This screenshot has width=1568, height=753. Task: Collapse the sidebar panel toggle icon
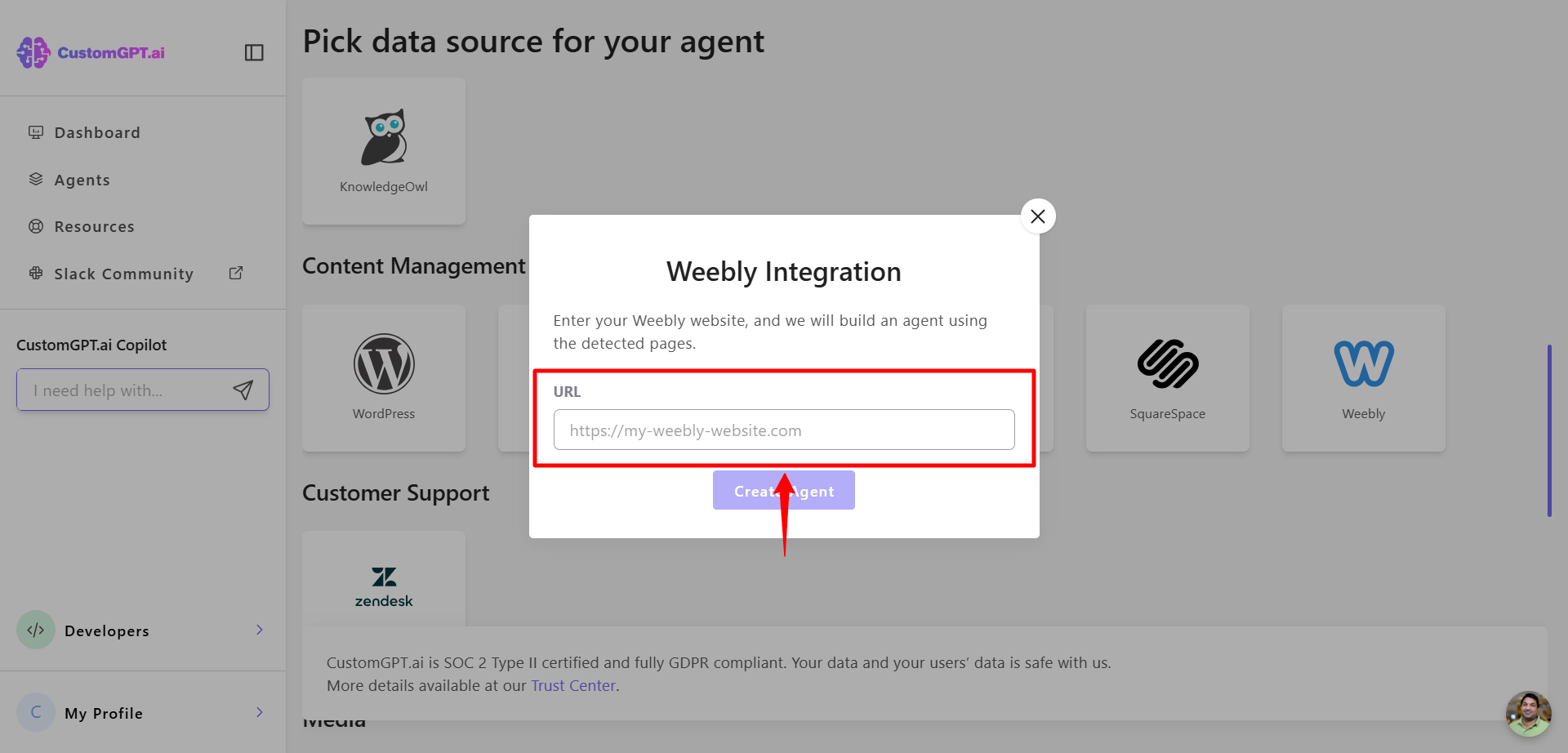[x=254, y=52]
